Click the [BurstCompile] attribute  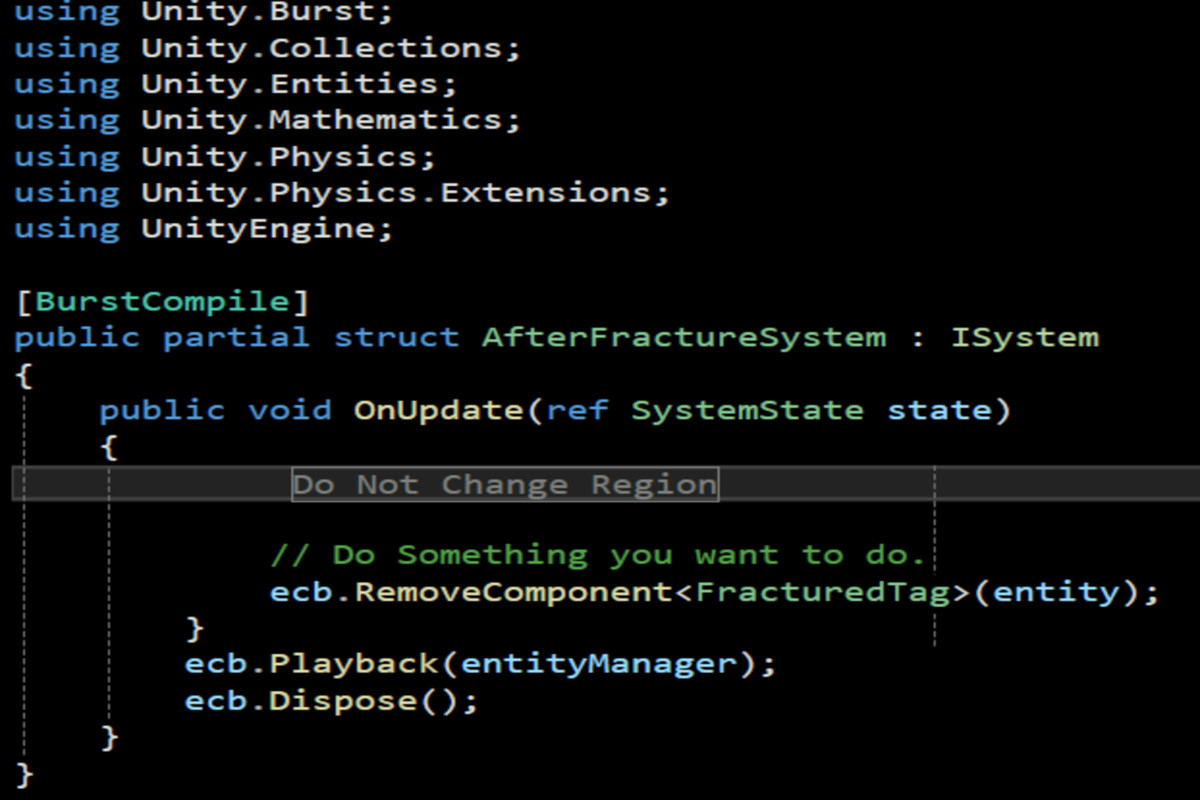click(162, 301)
